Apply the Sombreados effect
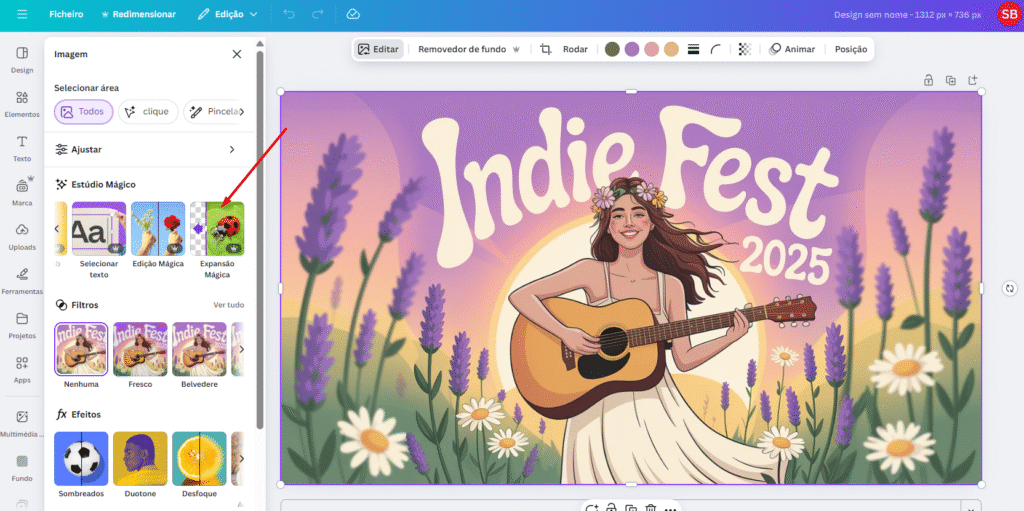 coord(81,465)
